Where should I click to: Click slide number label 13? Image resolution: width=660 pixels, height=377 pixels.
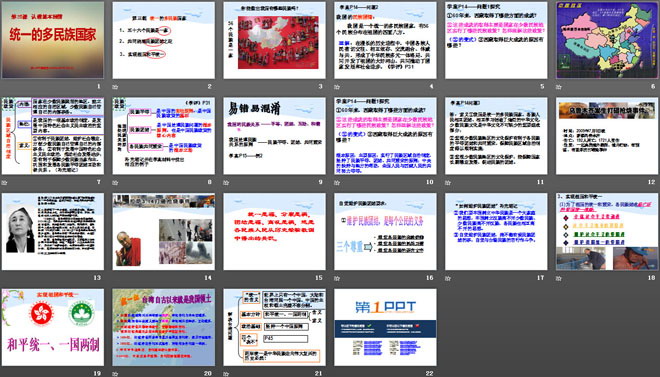pyautogui.click(x=97, y=278)
